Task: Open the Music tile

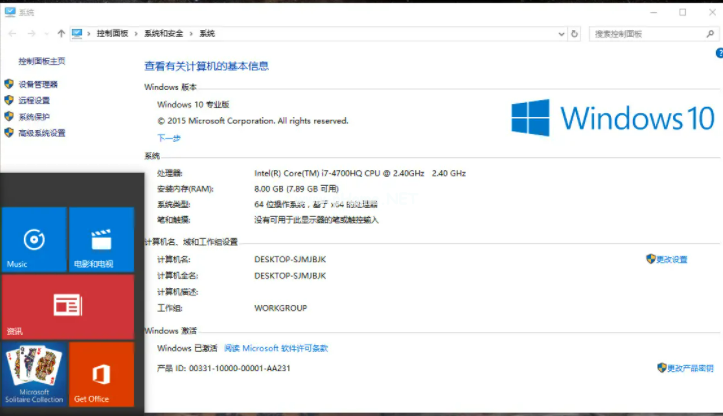Action: pyautogui.click(x=33, y=240)
